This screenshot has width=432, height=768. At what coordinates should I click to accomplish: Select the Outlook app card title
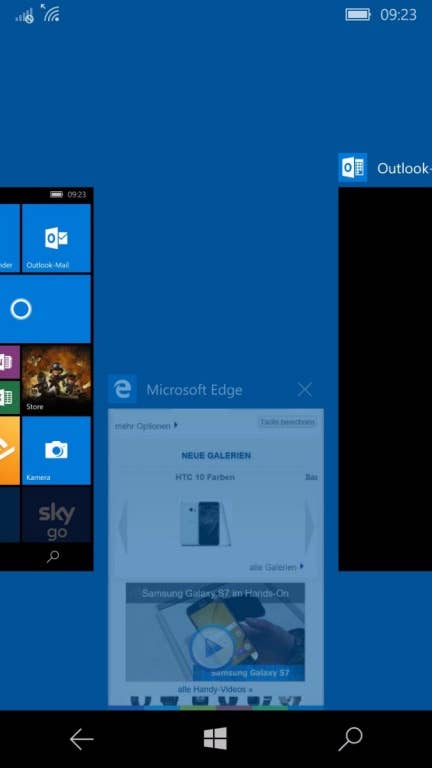(x=404, y=168)
